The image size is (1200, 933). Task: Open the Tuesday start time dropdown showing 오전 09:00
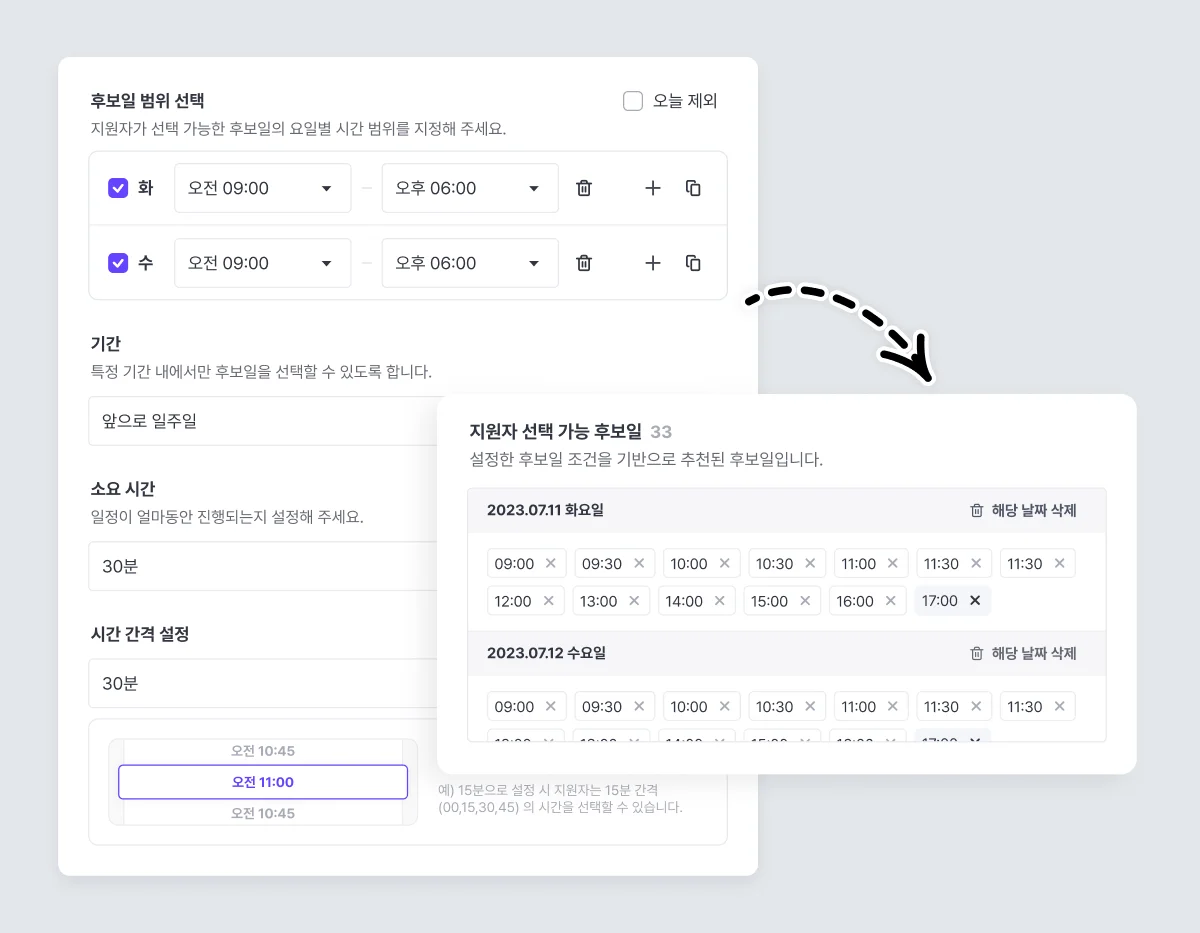262,187
